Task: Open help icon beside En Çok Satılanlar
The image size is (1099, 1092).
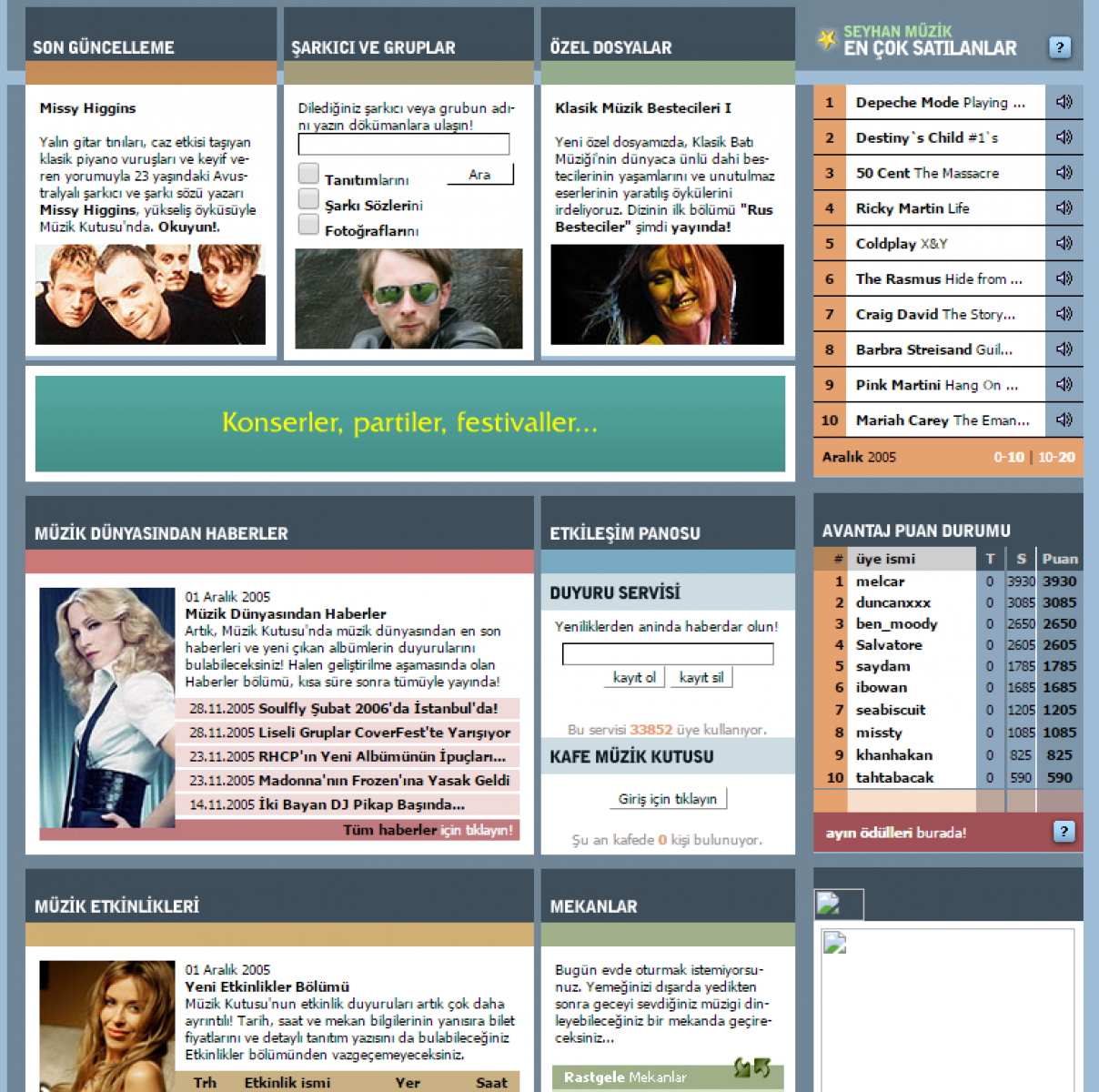Action: (x=1059, y=47)
